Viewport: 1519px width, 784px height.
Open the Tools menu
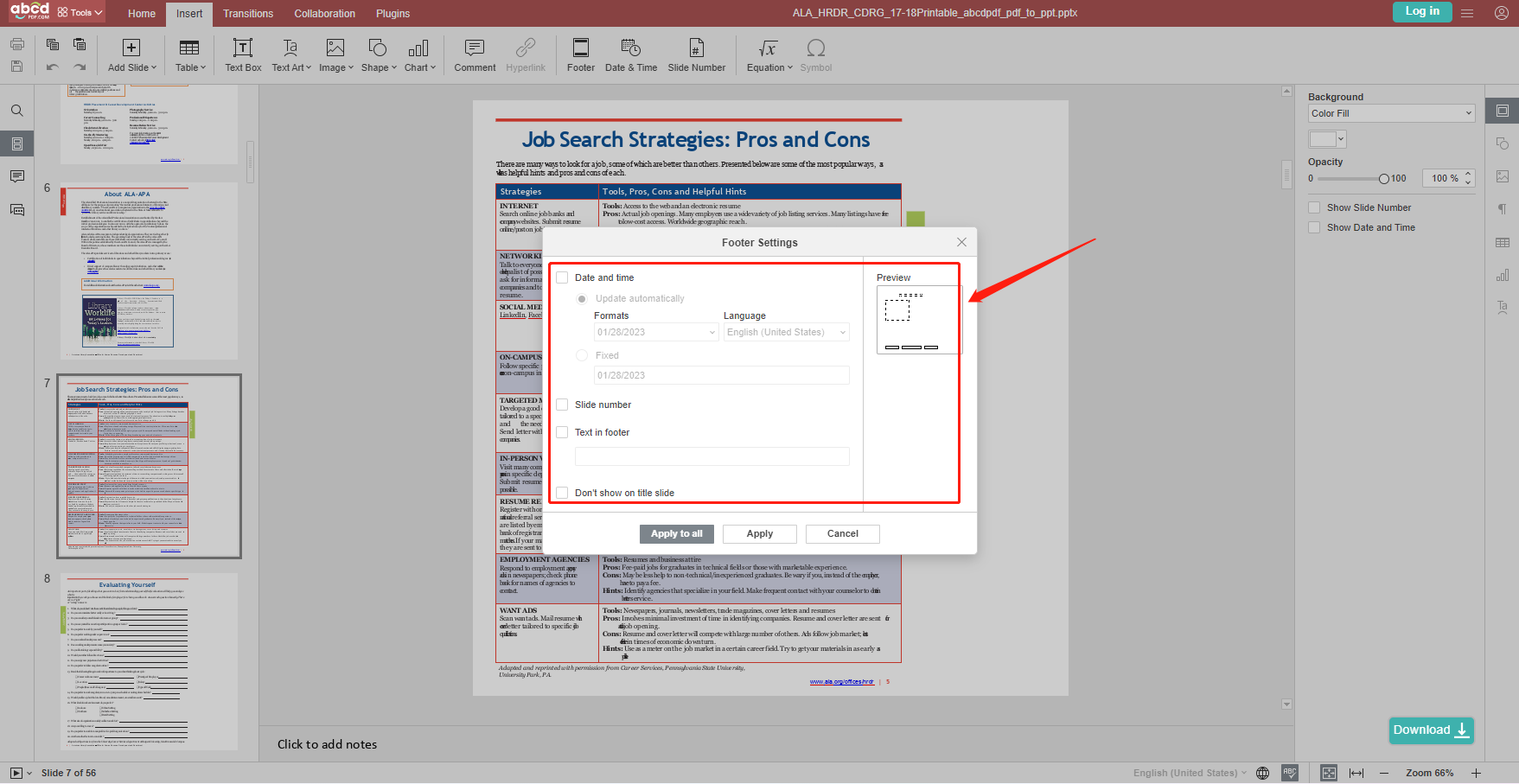80,13
